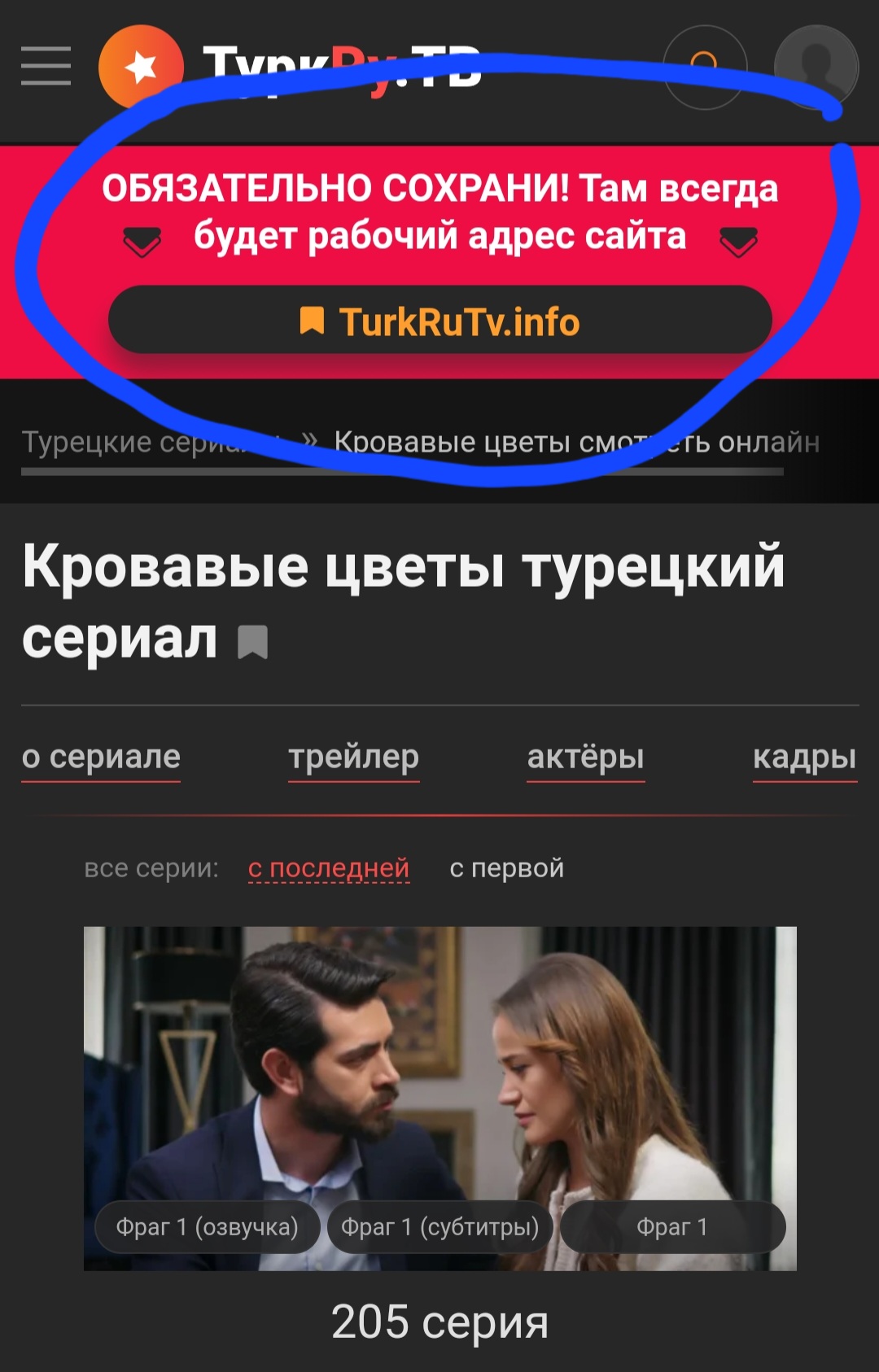Tap the orange star site logo

point(141,67)
